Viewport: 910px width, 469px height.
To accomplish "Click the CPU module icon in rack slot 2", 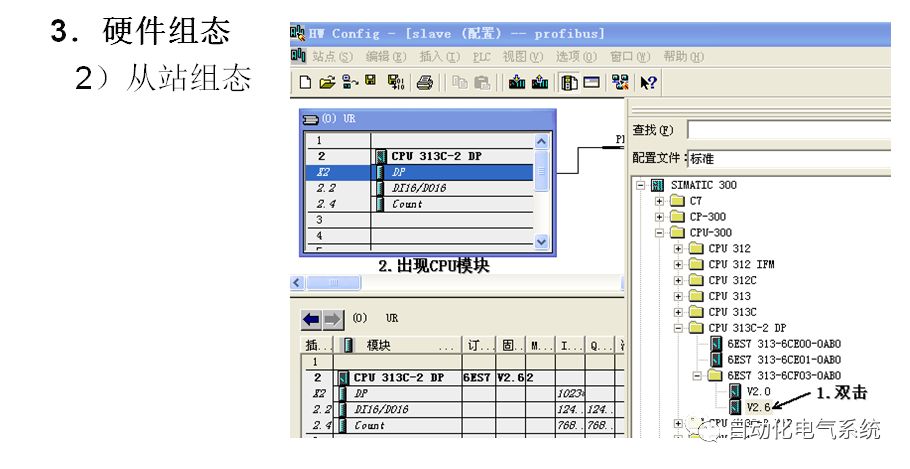I will click(381, 156).
